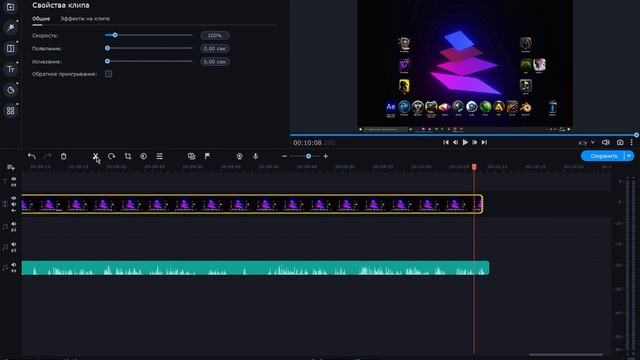Click the 00:10:08 timecode display

point(313,143)
